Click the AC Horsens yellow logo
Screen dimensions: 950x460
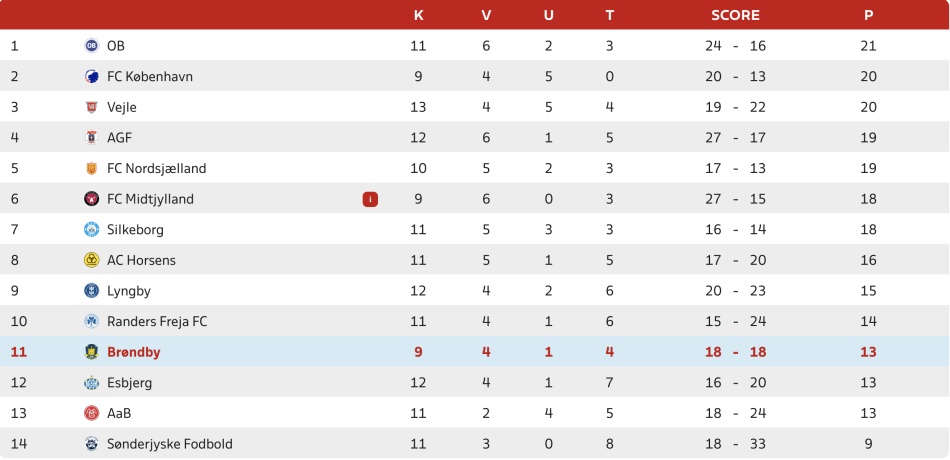(x=91, y=260)
